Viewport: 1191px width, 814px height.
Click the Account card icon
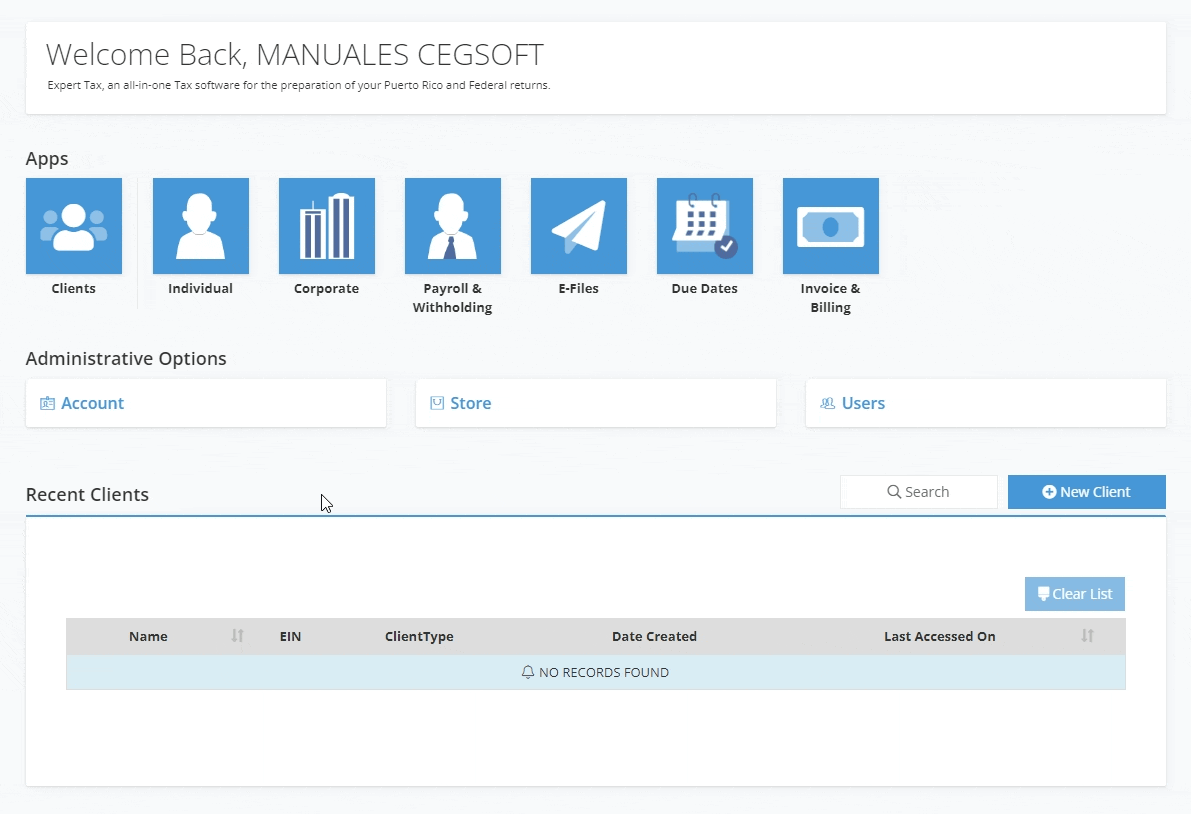click(x=47, y=404)
